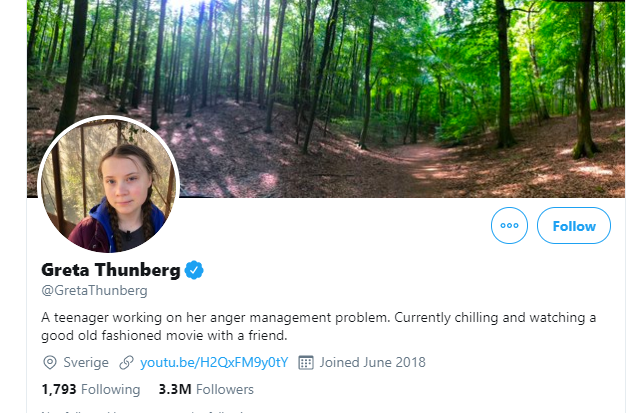Open the sunlit forest path header photo
This screenshot has height=413, width=640.
[x=326, y=99]
